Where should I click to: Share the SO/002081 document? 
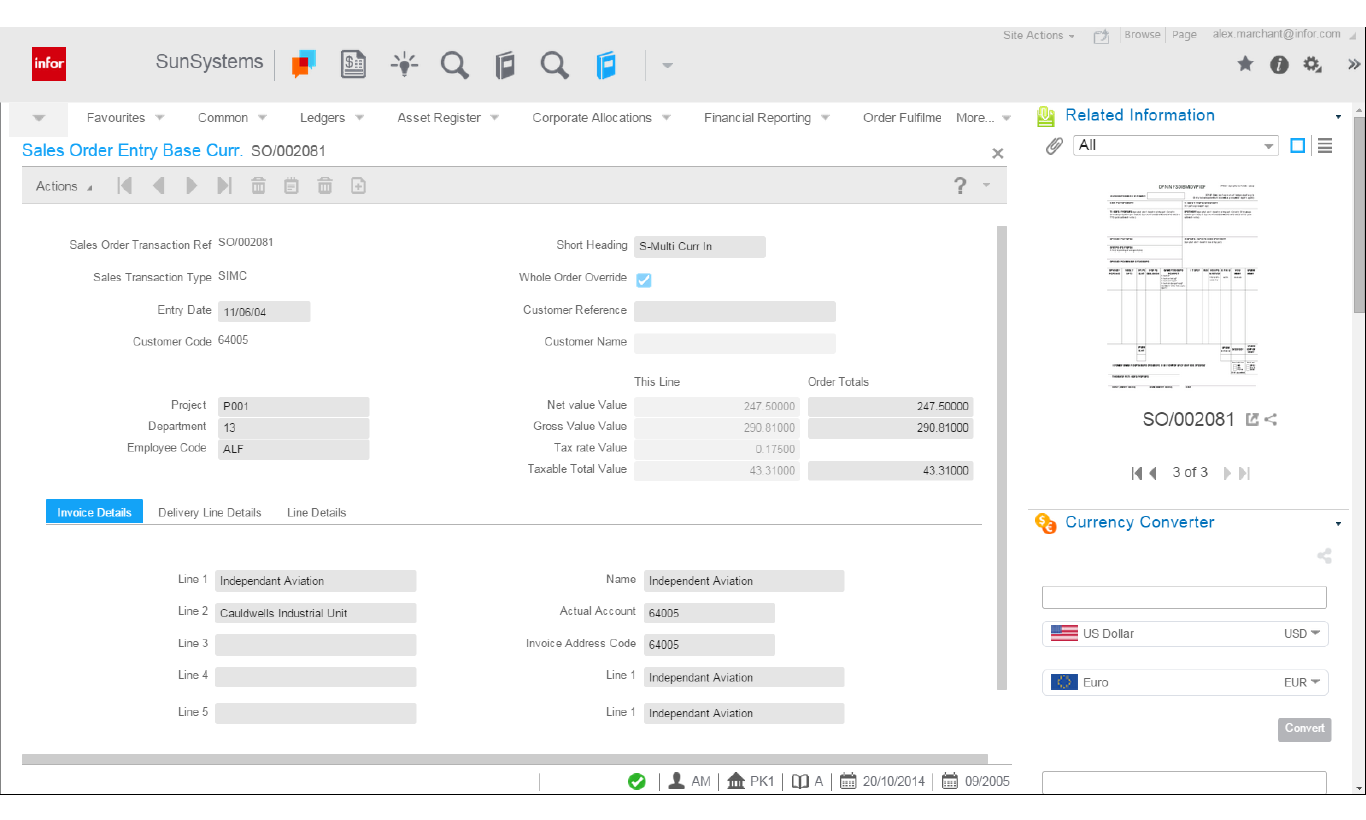click(x=1271, y=420)
